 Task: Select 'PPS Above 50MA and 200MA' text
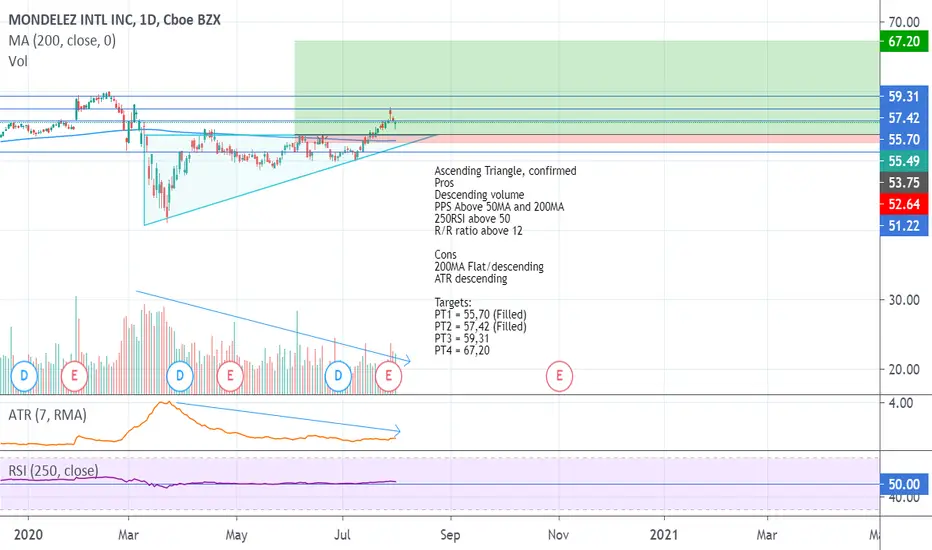pos(499,206)
